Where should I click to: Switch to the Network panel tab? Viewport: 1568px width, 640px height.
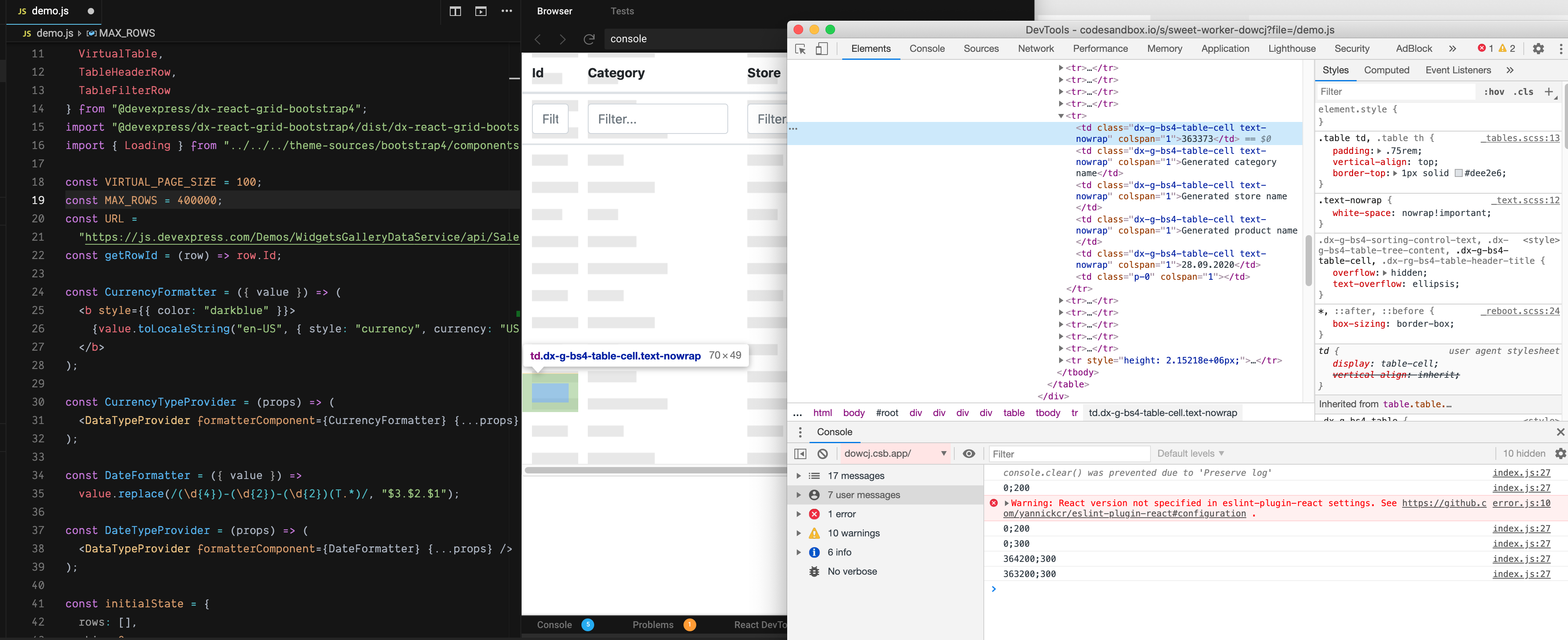click(1035, 49)
